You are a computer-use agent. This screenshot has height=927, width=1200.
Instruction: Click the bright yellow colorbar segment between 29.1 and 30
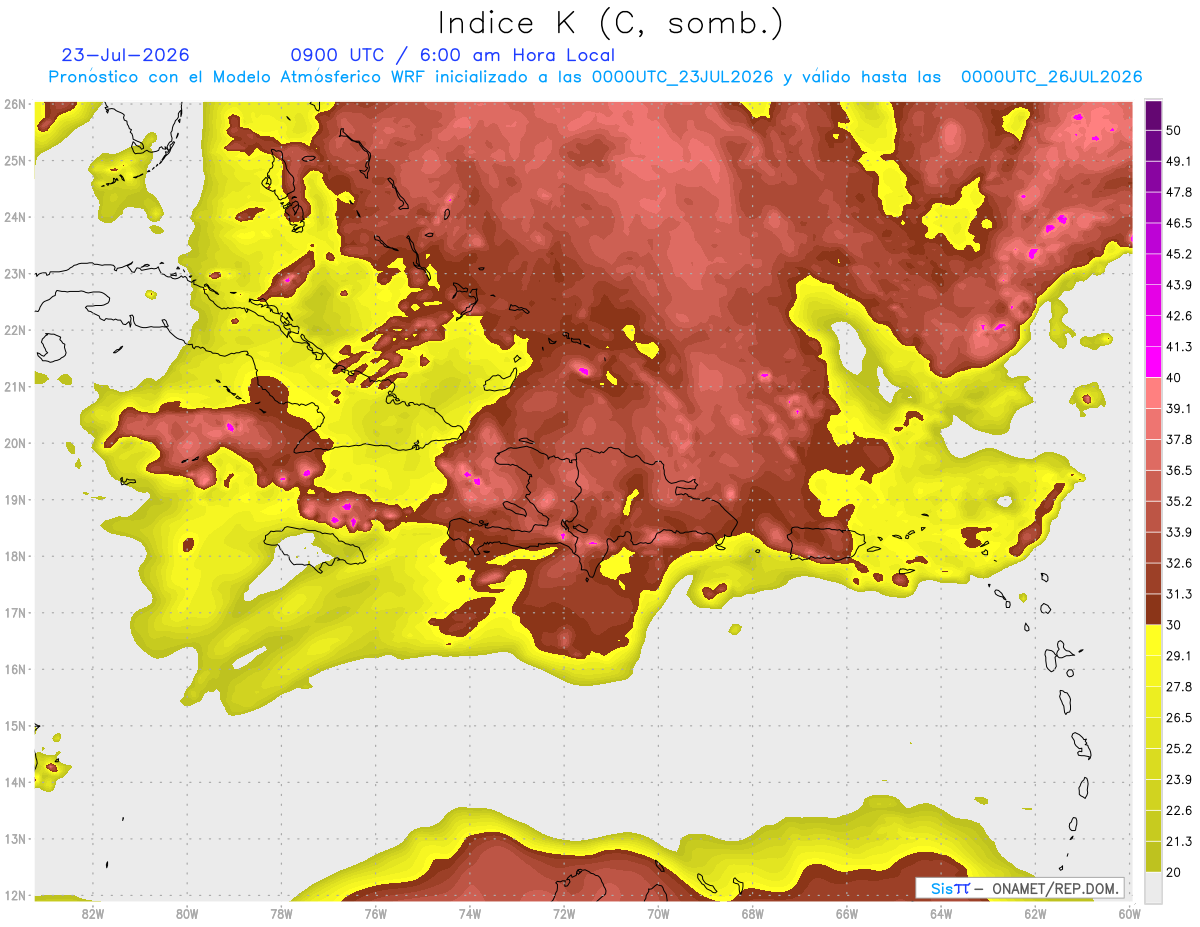coord(1153,640)
